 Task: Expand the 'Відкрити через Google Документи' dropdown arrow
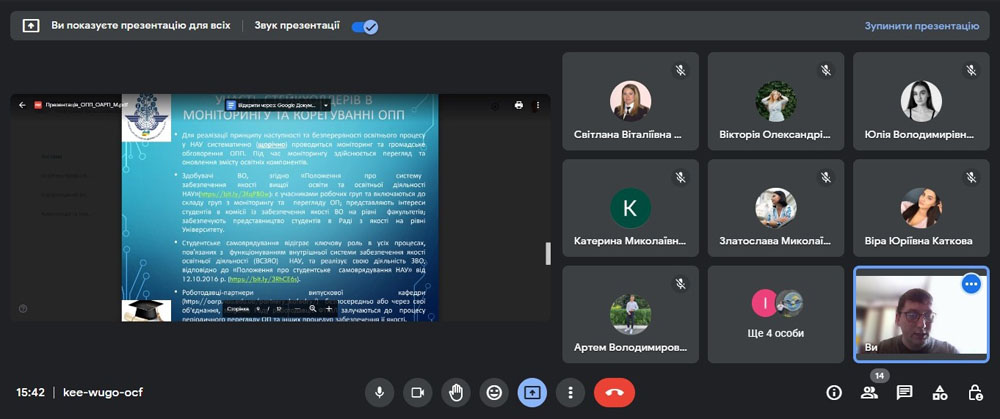tap(324, 104)
